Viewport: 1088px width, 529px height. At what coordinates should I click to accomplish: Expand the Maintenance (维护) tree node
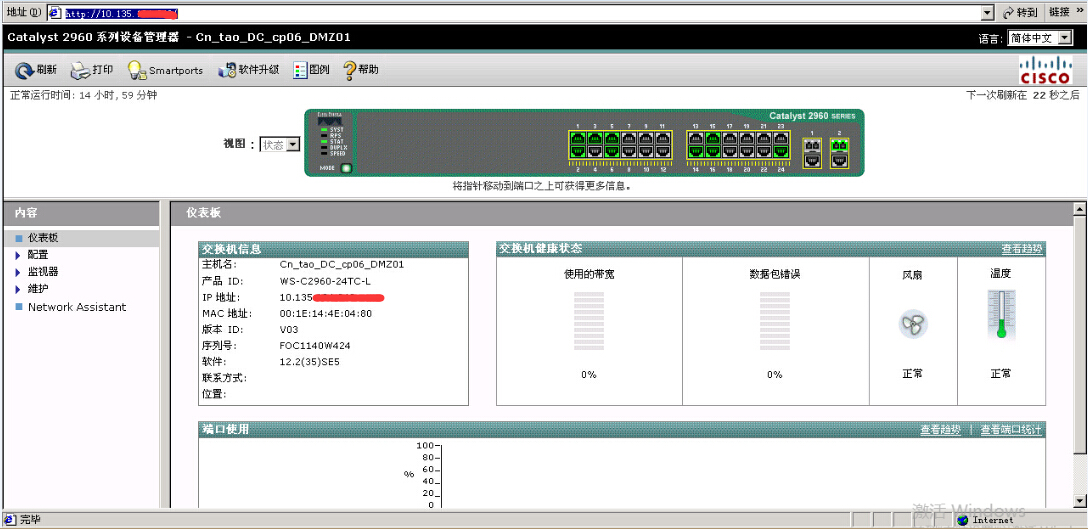coord(17,288)
